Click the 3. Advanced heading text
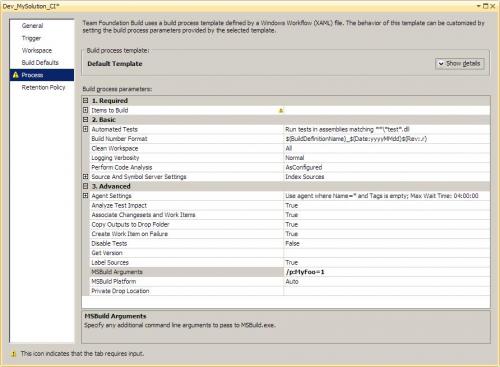 coord(111,186)
